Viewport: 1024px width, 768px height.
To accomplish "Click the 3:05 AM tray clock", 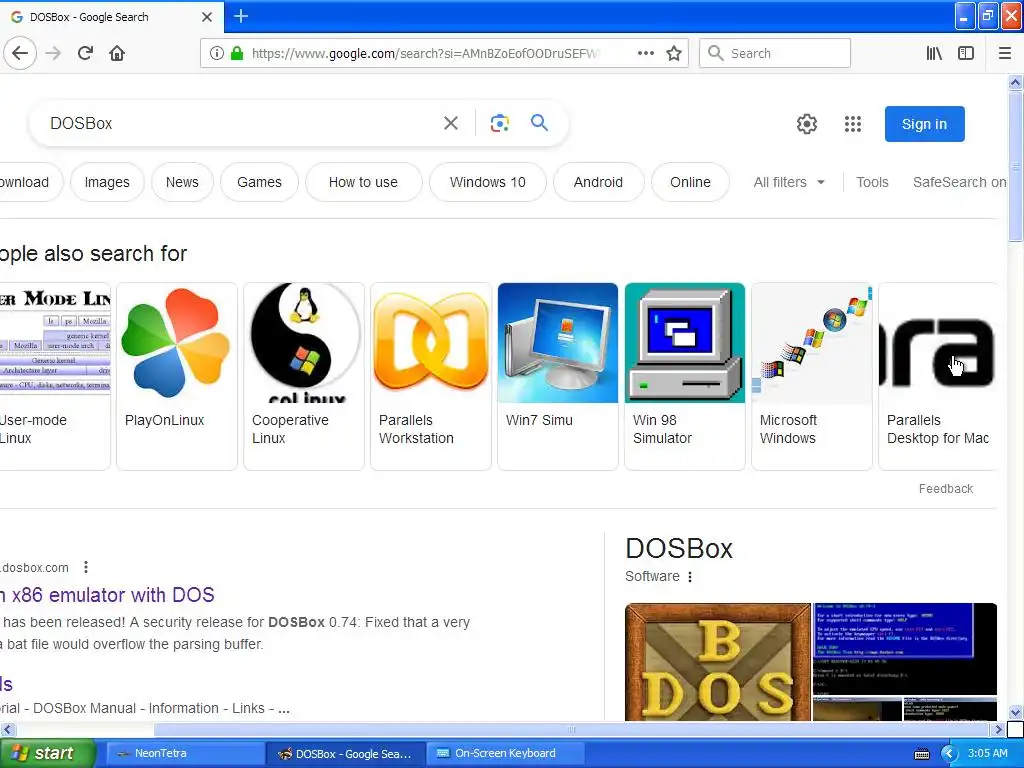I will coord(987,753).
